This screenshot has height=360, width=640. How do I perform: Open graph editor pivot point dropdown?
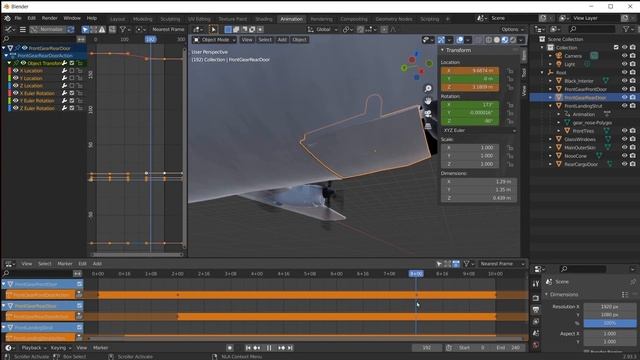click(140, 29)
